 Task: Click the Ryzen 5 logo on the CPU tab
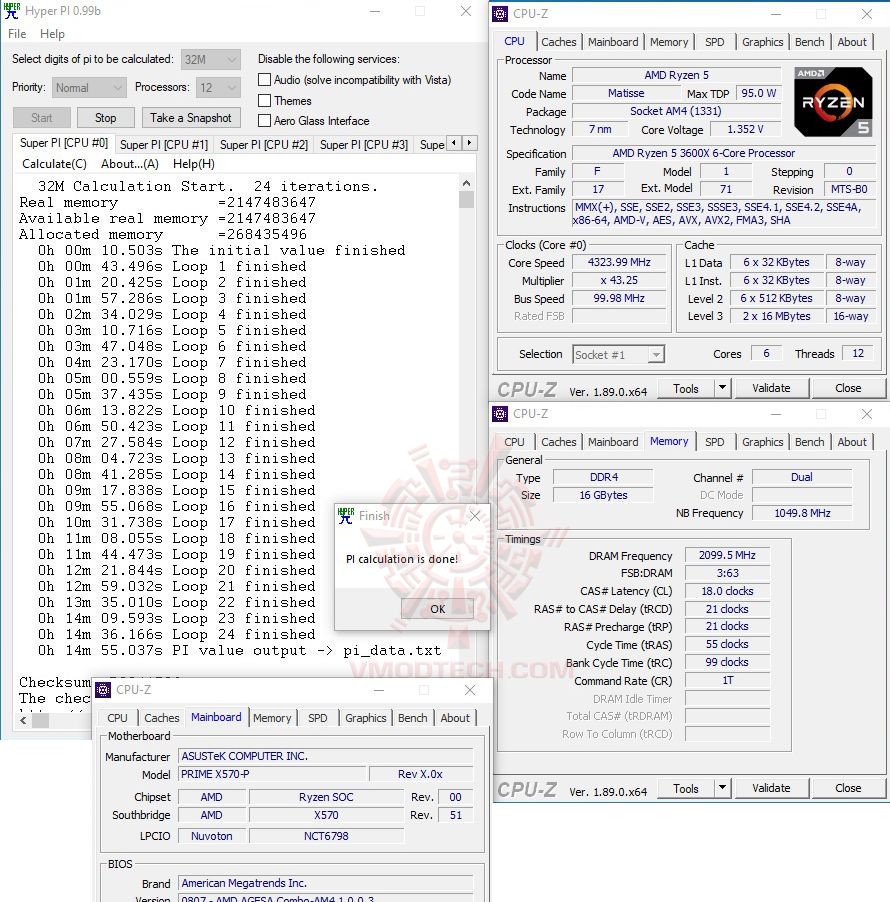pos(833,101)
